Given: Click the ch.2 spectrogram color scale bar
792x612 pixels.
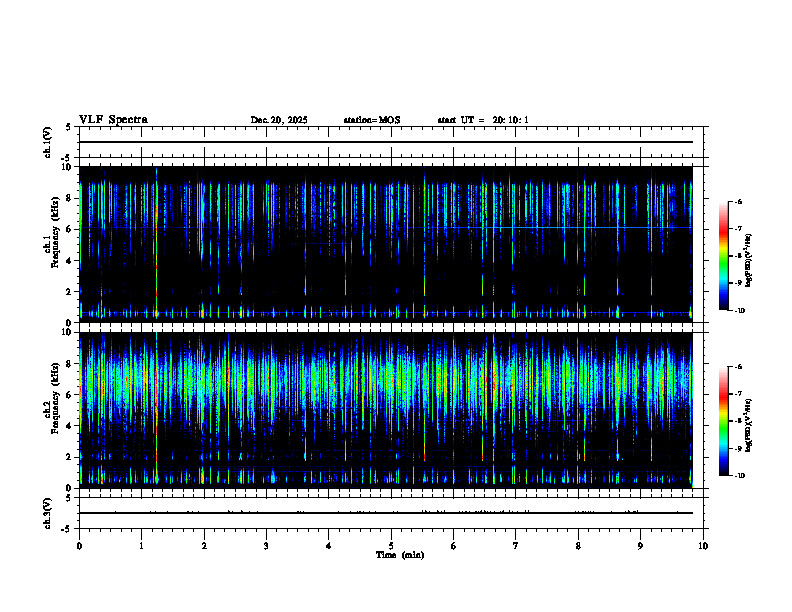Looking at the screenshot, I should tap(723, 421).
